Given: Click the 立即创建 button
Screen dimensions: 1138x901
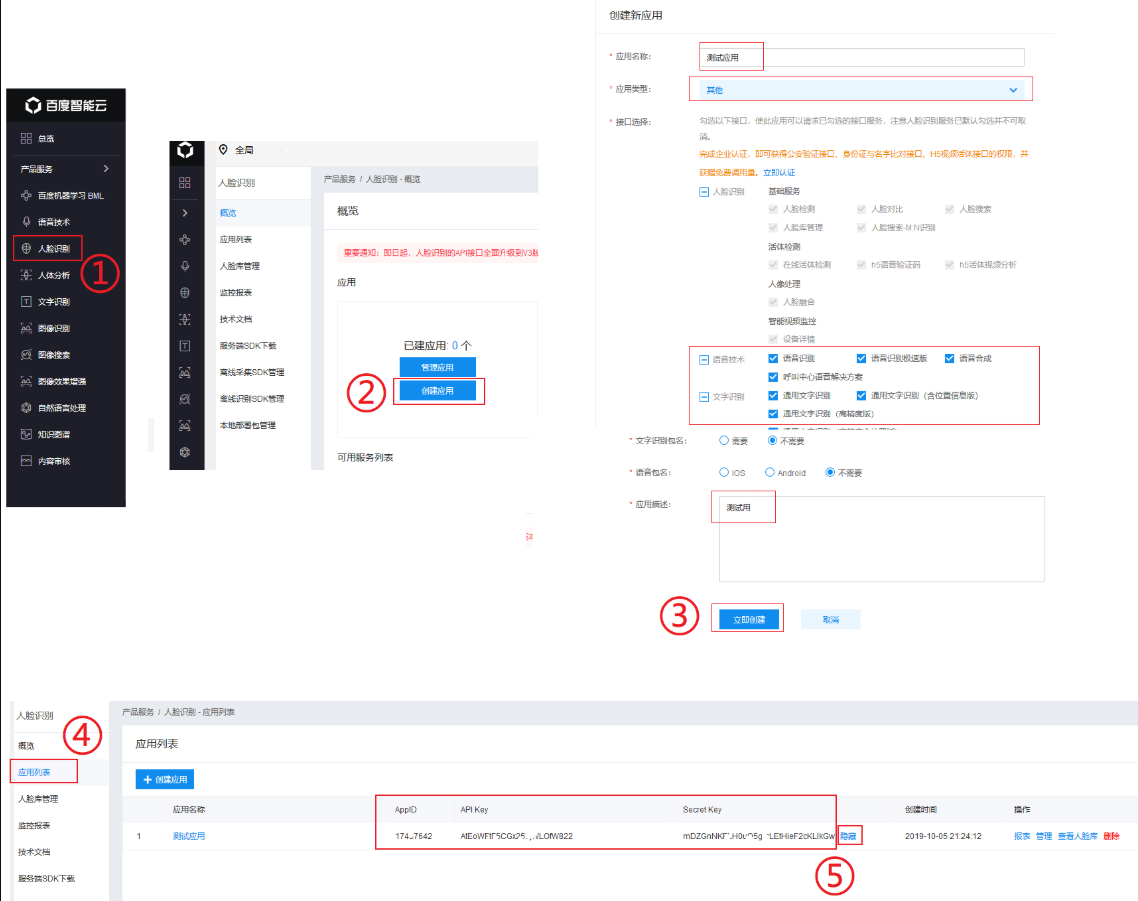Looking at the screenshot, I should 749,619.
